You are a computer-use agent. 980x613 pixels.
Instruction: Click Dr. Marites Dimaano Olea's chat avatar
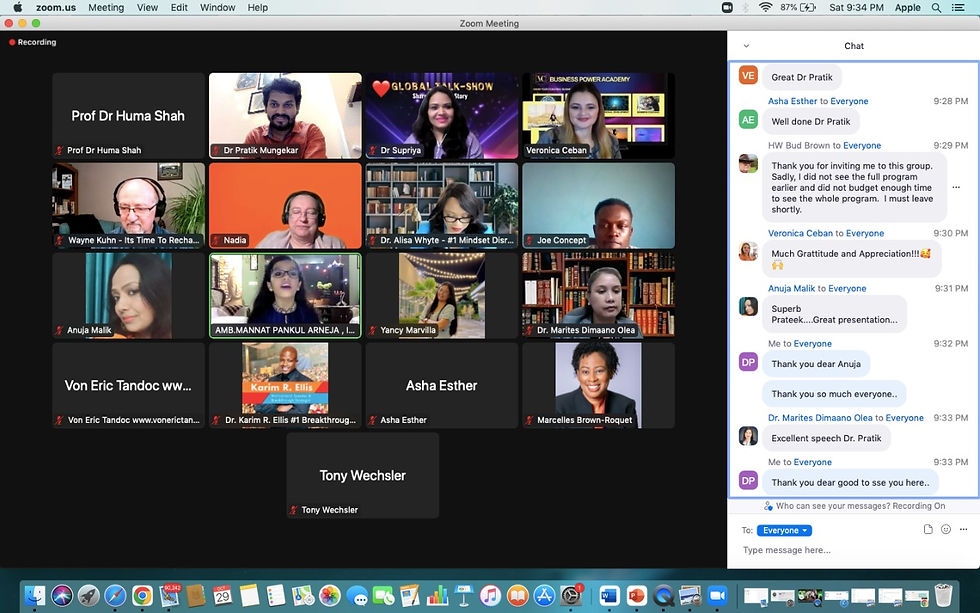point(748,436)
